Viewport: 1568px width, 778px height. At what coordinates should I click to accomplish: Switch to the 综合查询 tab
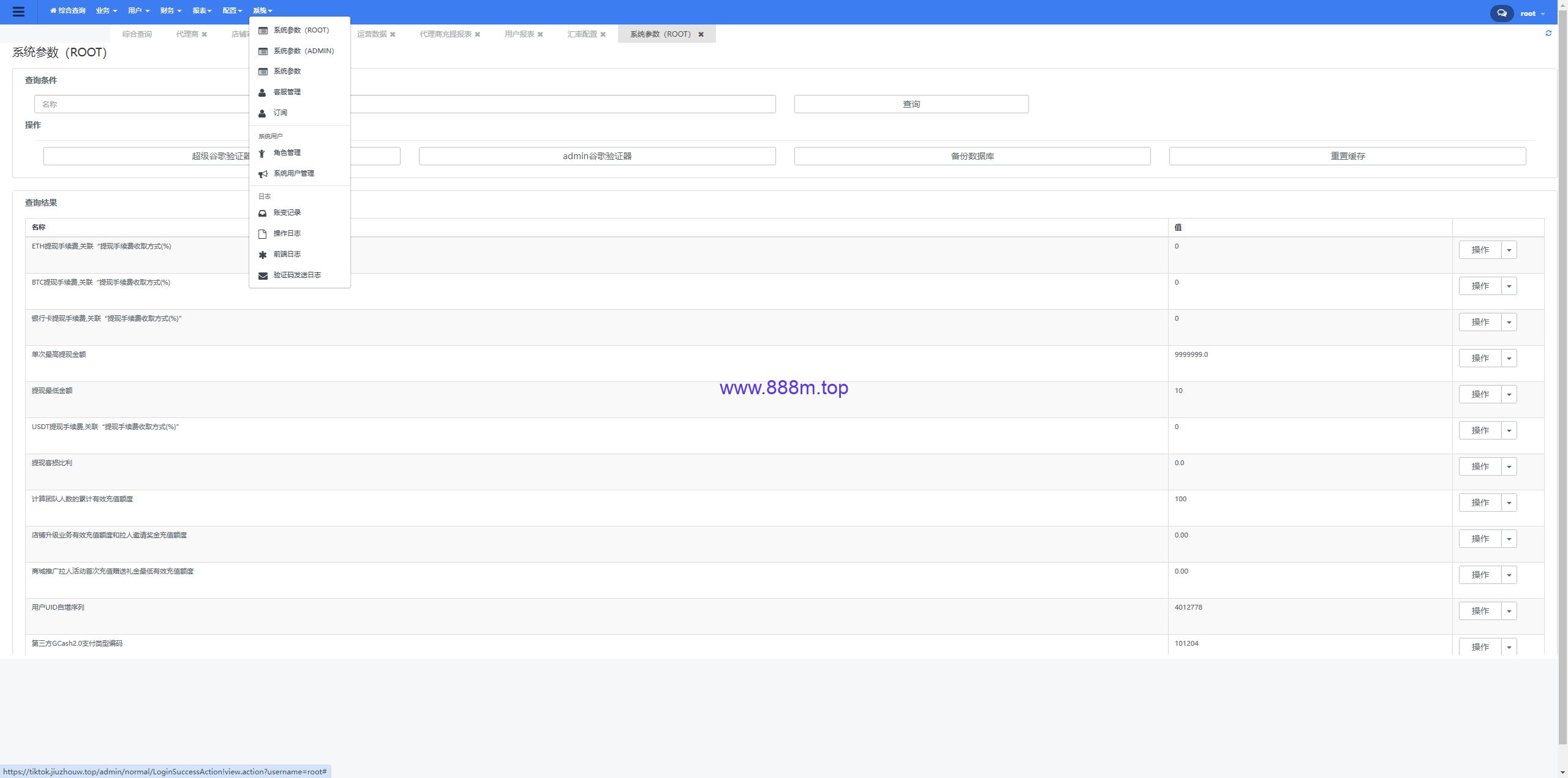coord(137,34)
